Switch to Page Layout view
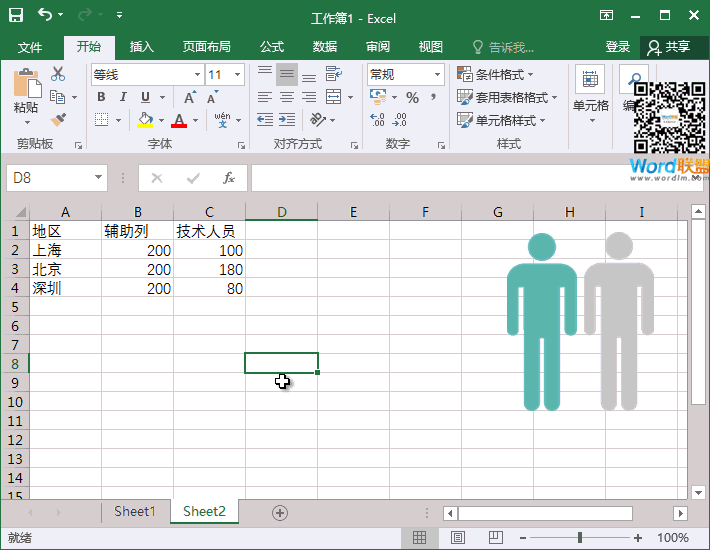This screenshot has width=710, height=550. tap(458, 538)
